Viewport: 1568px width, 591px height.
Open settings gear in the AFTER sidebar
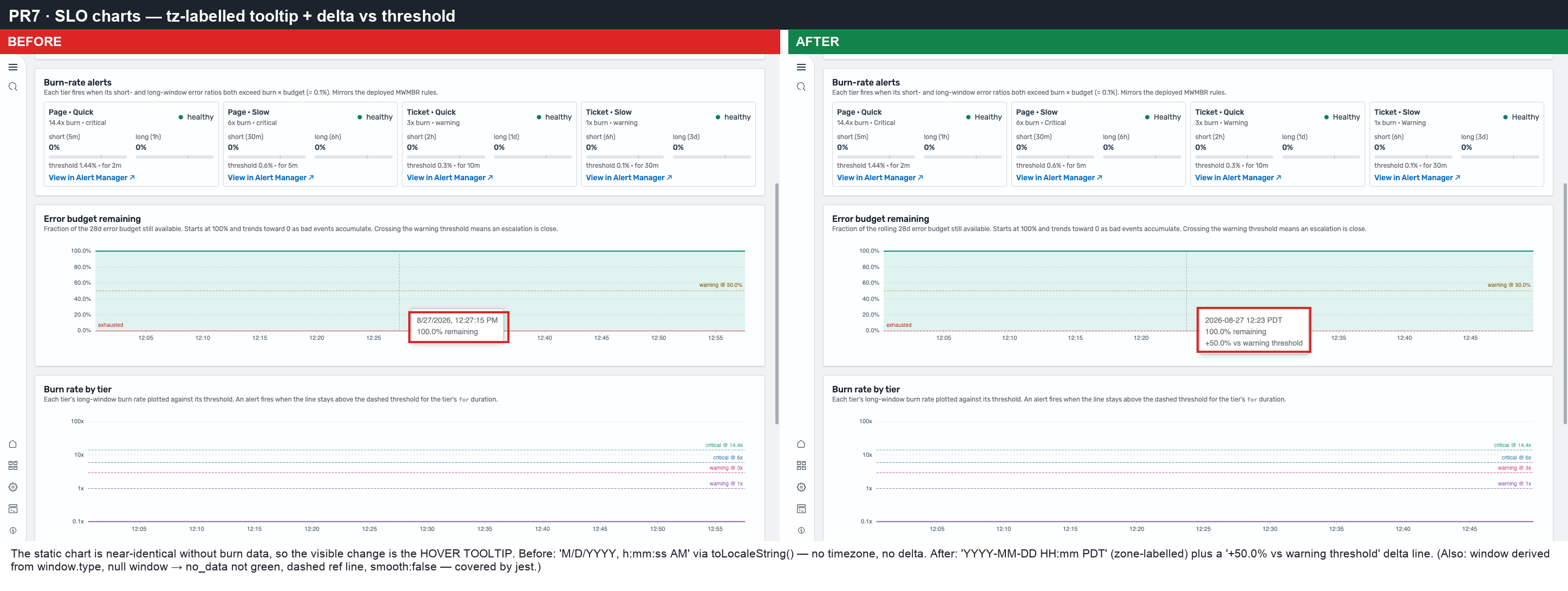point(801,487)
